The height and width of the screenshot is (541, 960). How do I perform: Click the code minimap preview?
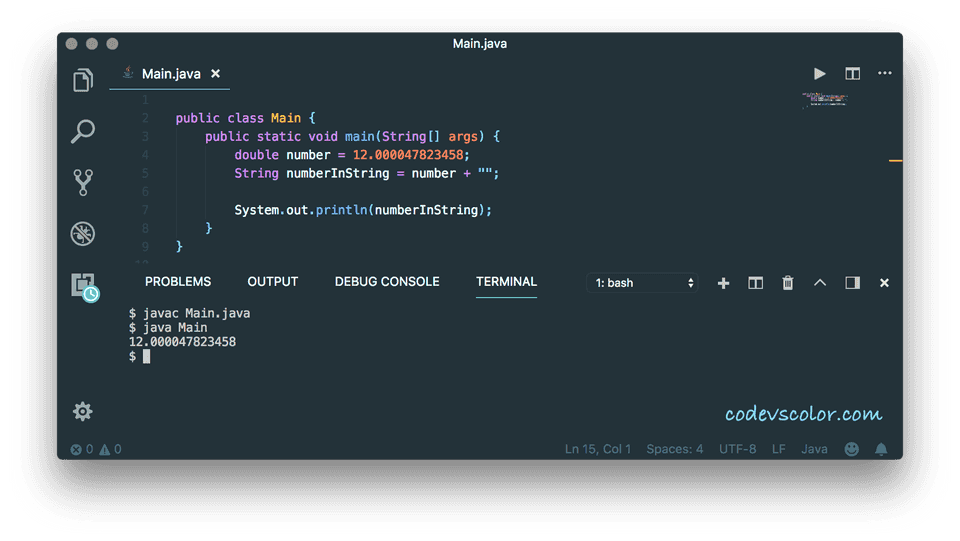[x=825, y=100]
